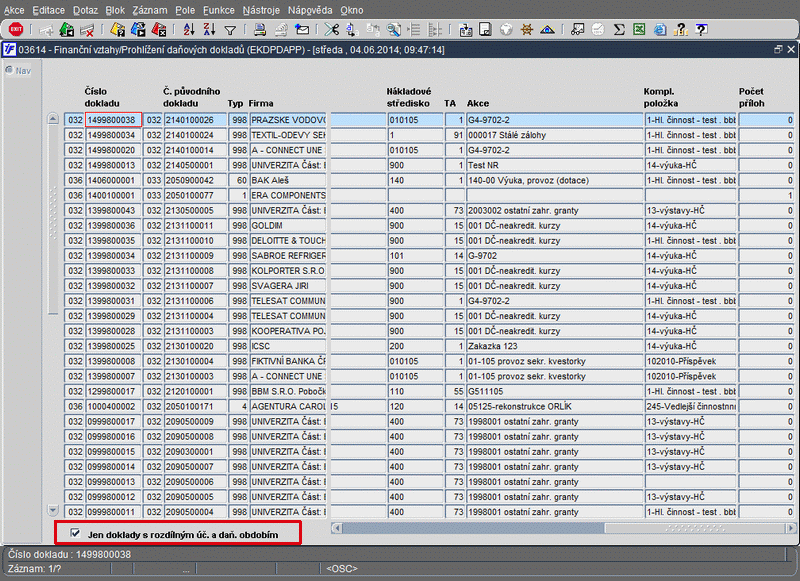Click the horizontal scrollbar right arrow
This screenshot has width=800, height=581.
(x=791, y=528)
